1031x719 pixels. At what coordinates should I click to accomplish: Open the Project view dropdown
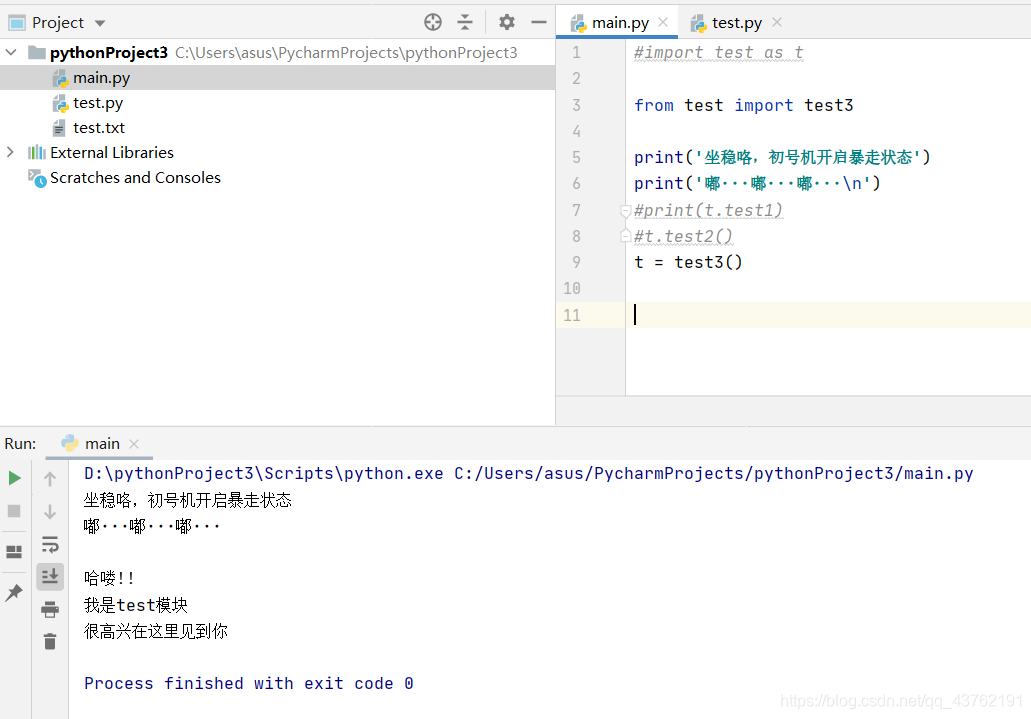pos(100,23)
